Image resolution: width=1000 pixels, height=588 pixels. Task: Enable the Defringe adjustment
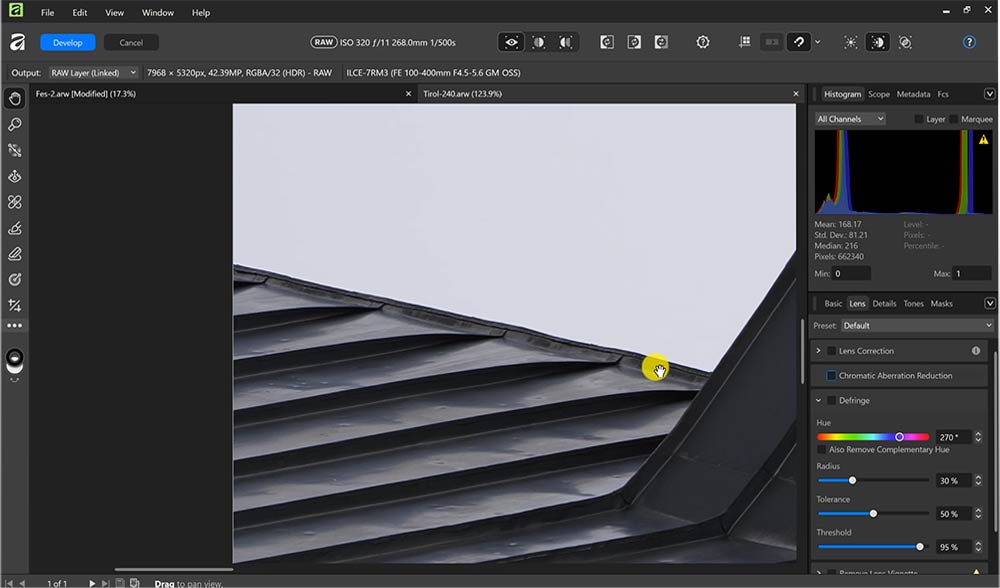click(831, 400)
